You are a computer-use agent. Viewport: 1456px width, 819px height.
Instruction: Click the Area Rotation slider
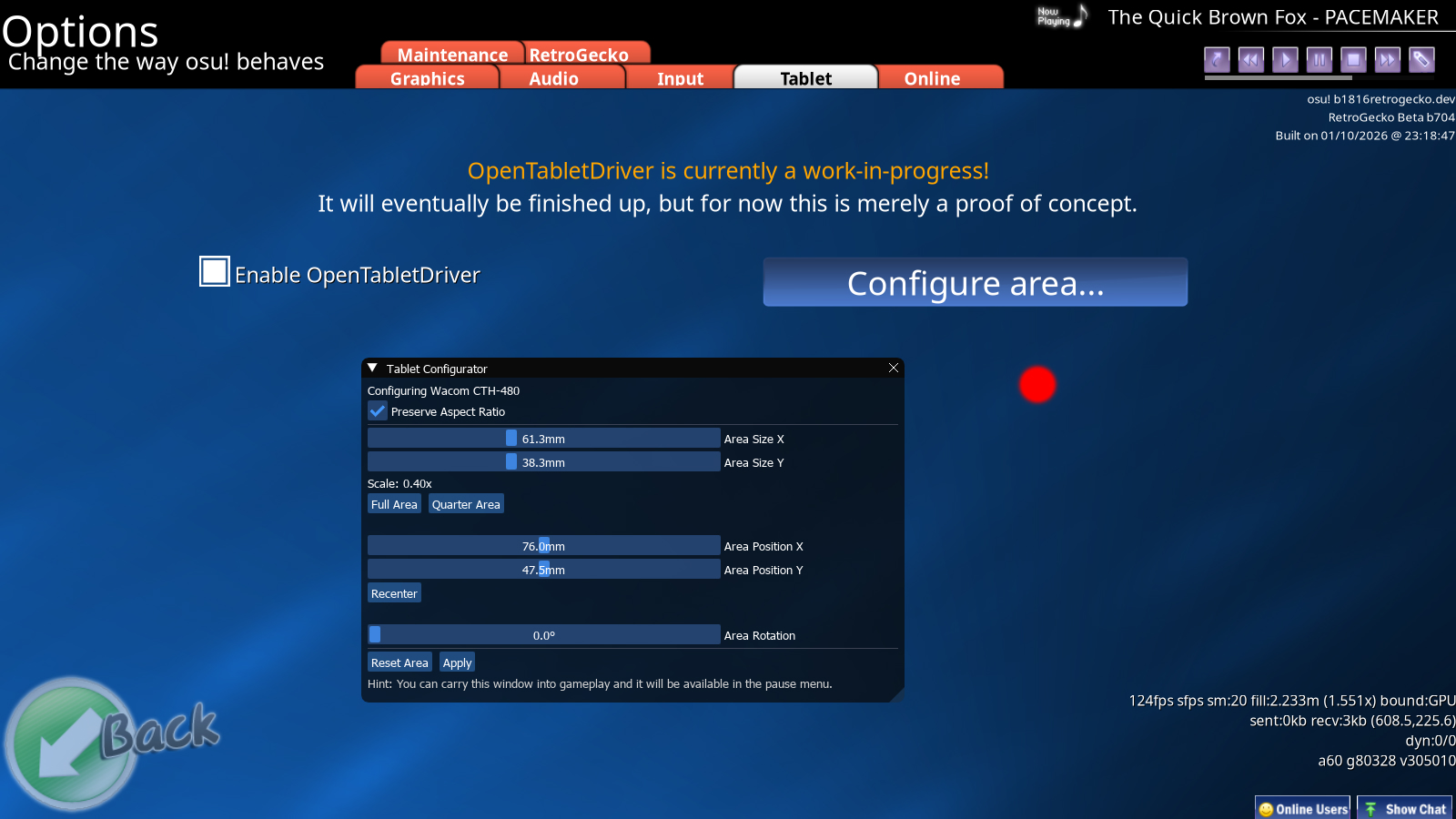pos(543,635)
